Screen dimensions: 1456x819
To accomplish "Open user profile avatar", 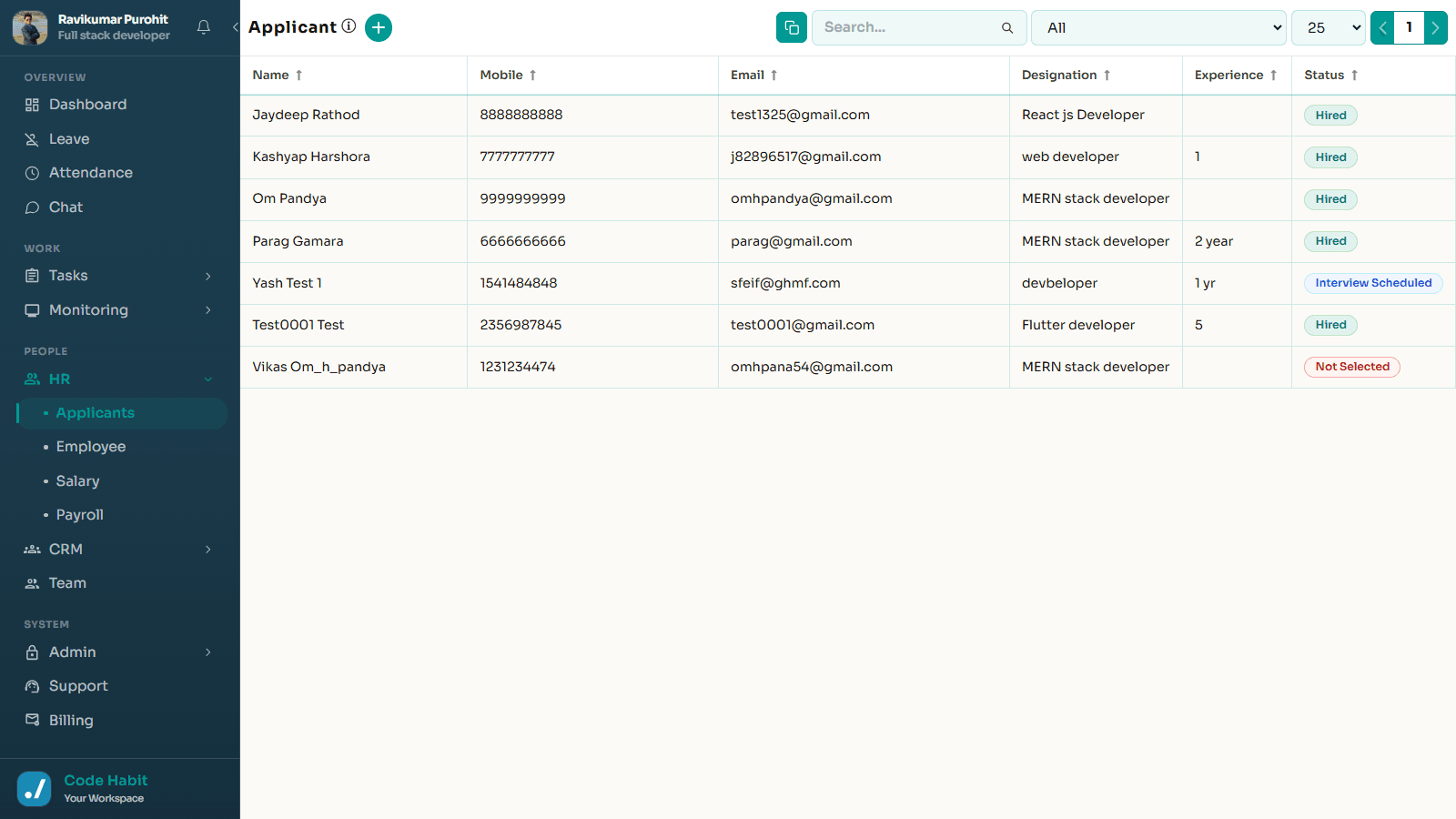I will point(30,27).
